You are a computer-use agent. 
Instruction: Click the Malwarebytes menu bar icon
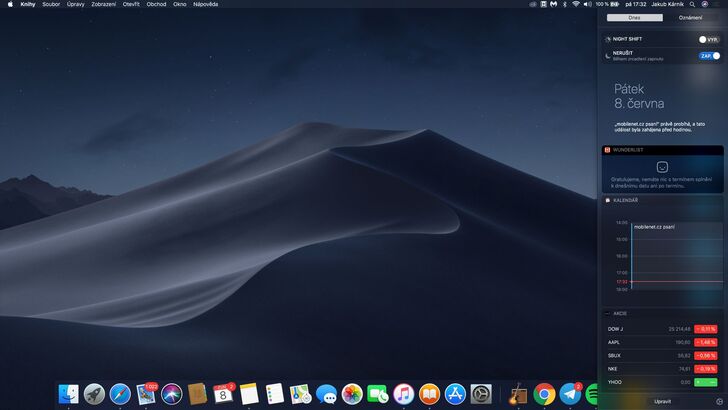(x=553, y=4)
